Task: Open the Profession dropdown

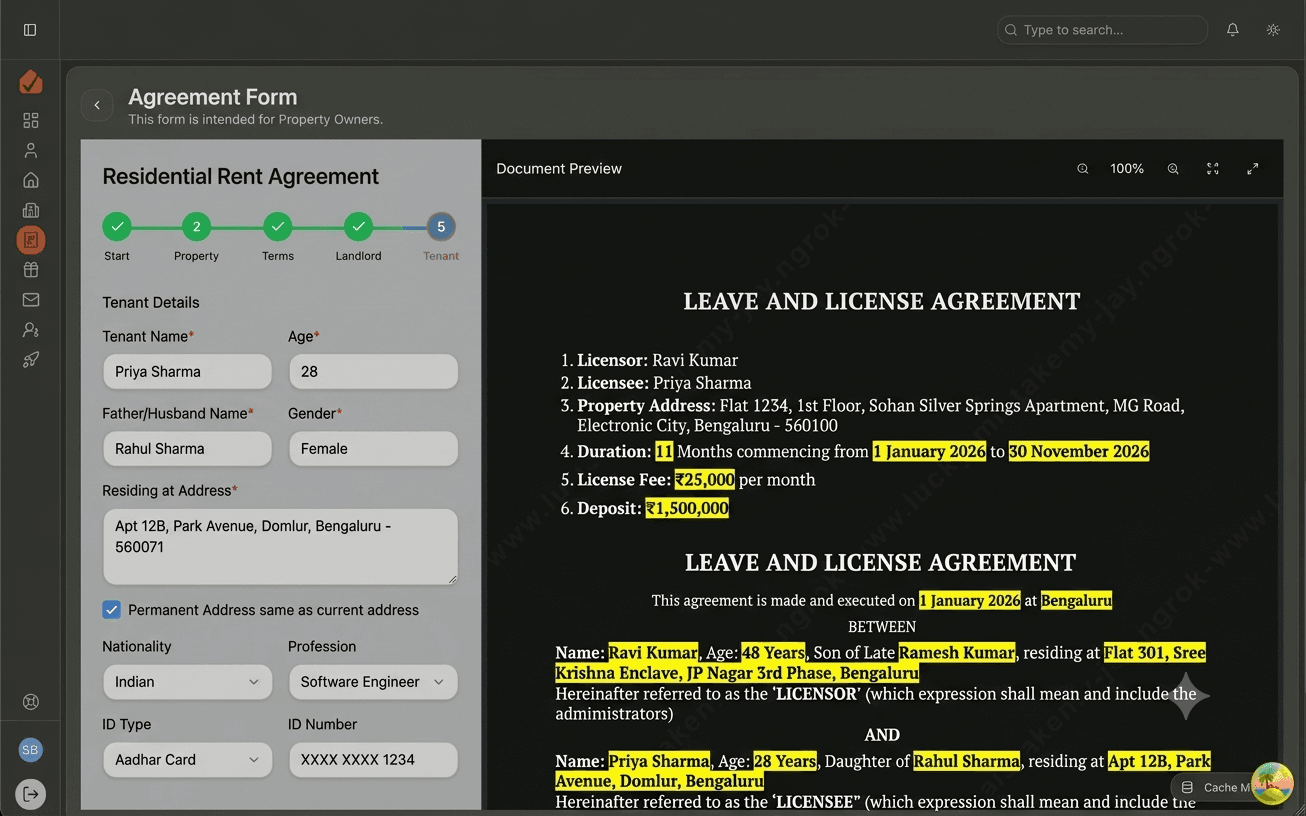Action: (373, 682)
